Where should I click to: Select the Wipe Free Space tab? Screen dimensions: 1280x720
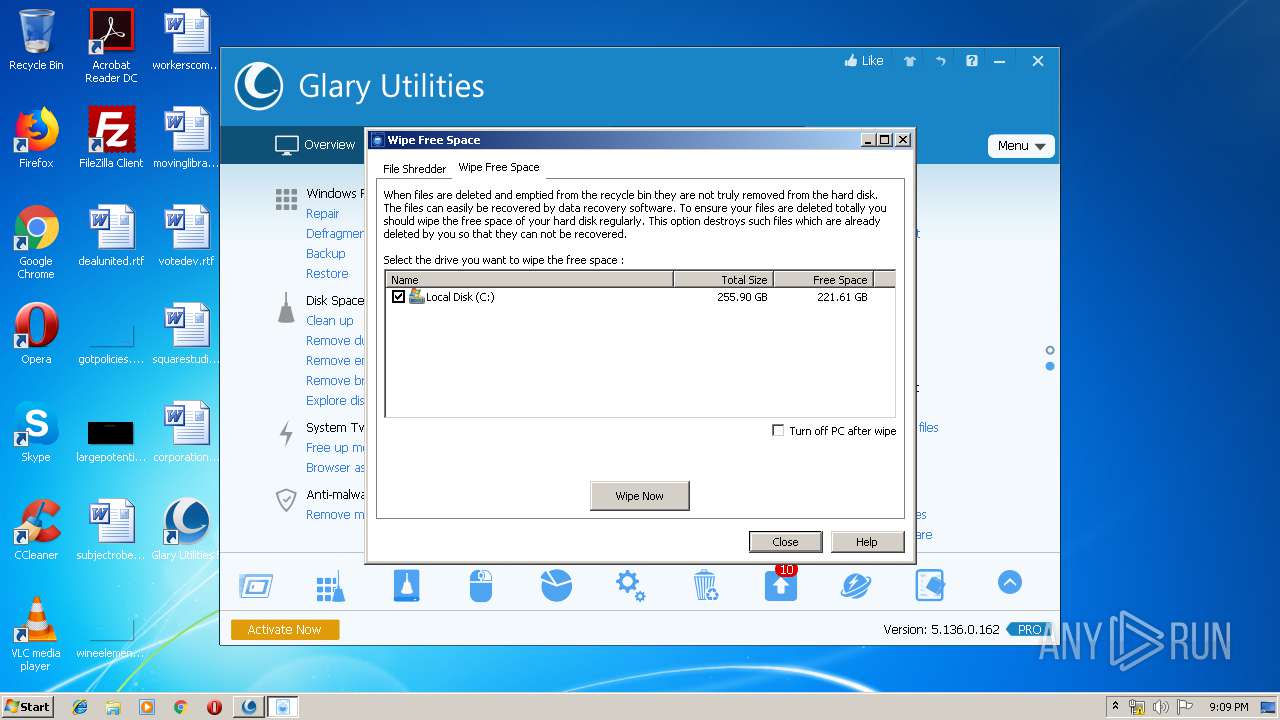499,167
